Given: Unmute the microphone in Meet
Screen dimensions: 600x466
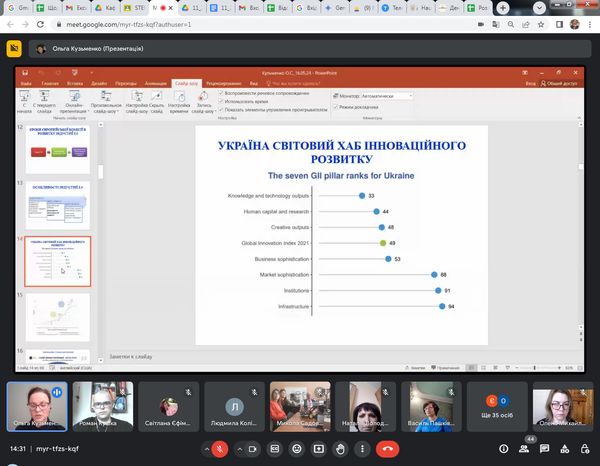Looking at the screenshot, I should [x=221, y=448].
